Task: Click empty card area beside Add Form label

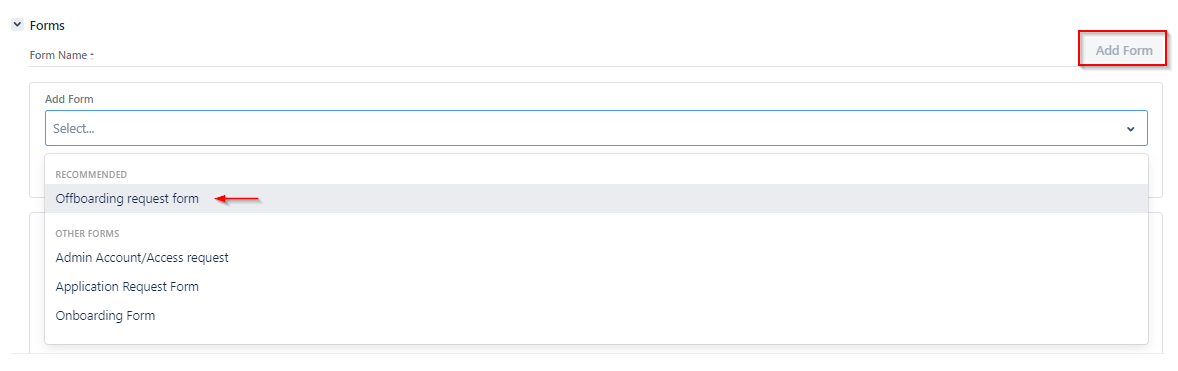Action: [x=624, y=99]
